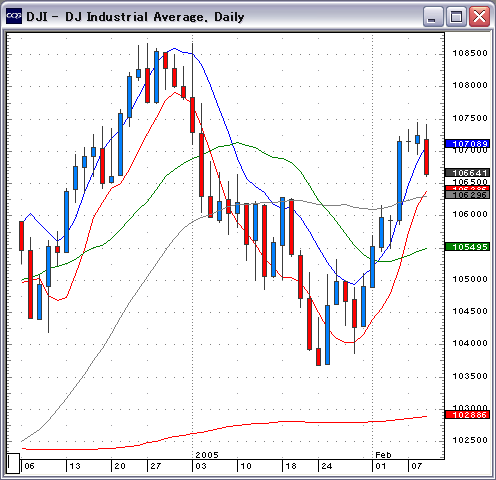The image size is (496, 480).
Task: Click the 24 date marker on time axis
Action: point(327,466)
